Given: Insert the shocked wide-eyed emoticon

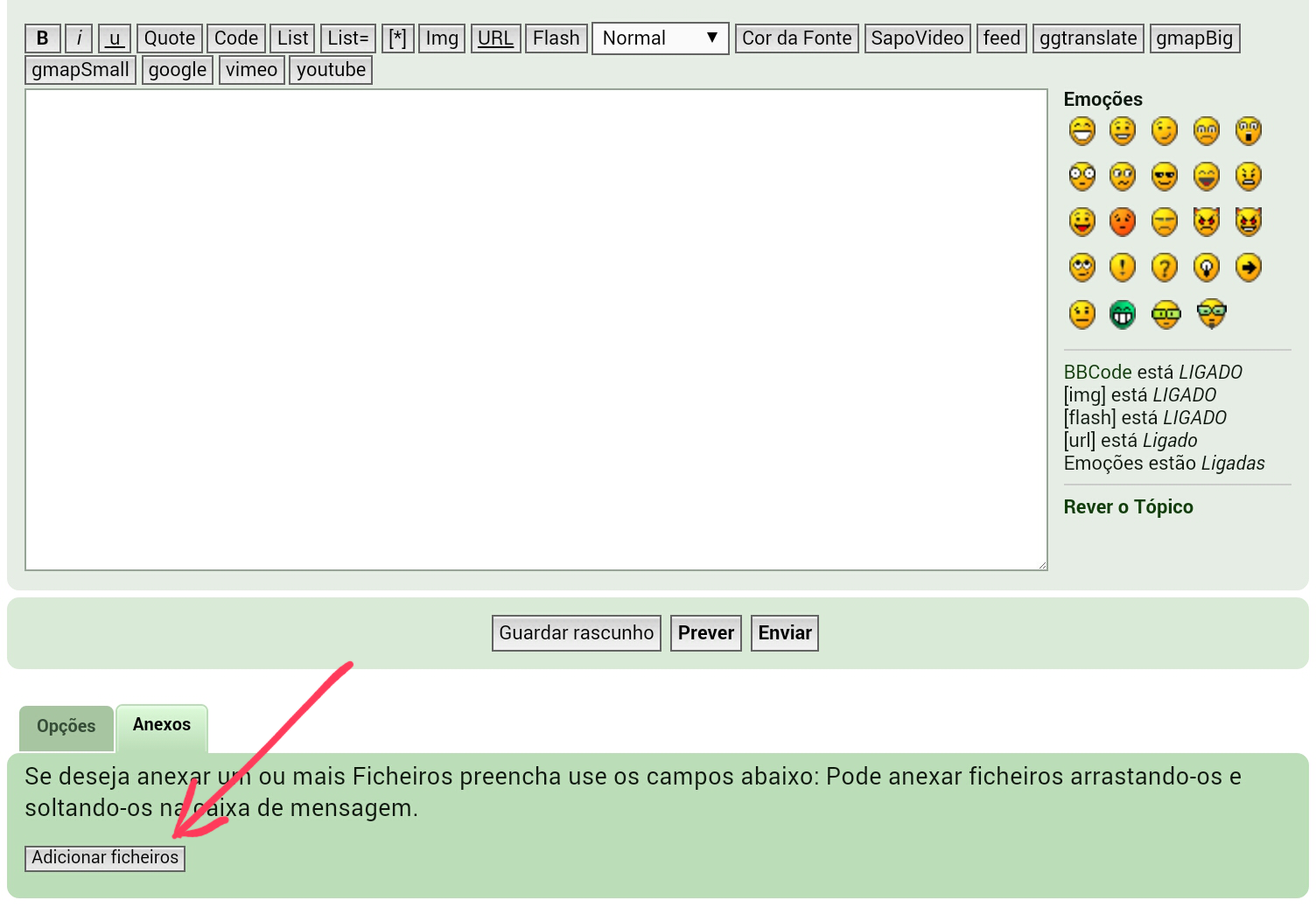Looking at the screenshot, I should (1082, 177).
